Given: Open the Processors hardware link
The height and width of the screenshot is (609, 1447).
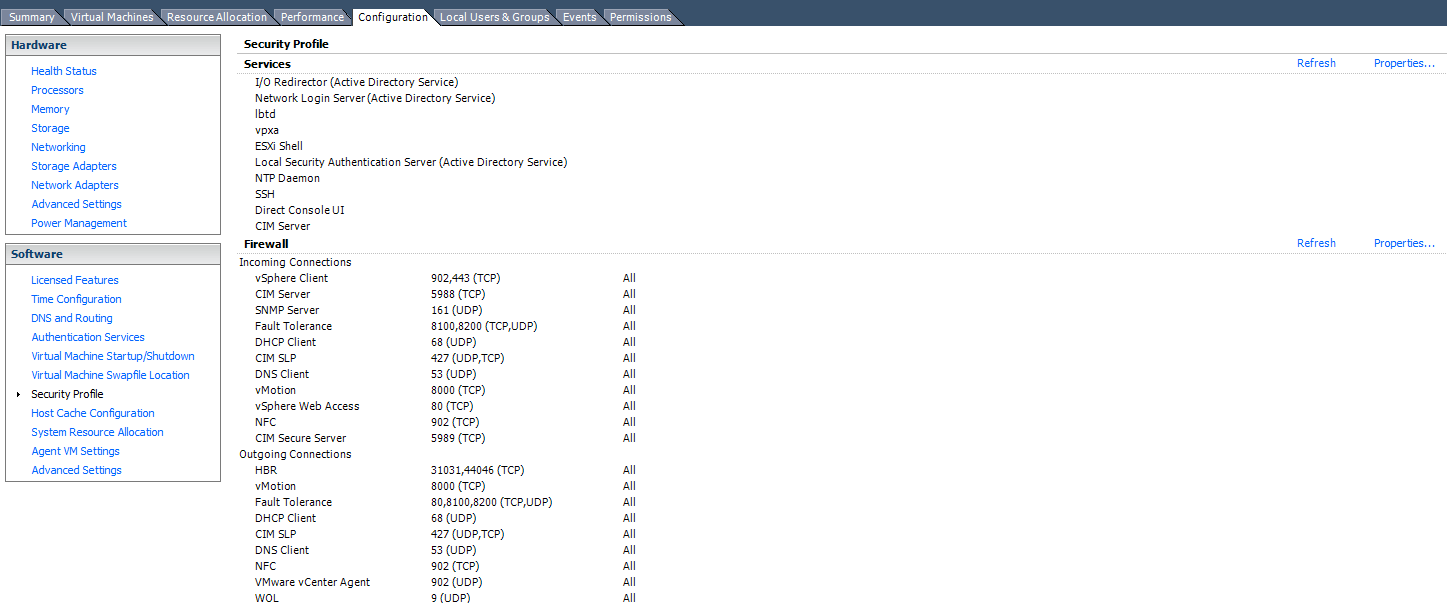Looking at the screenshot, I should click(x=57, y=90).
